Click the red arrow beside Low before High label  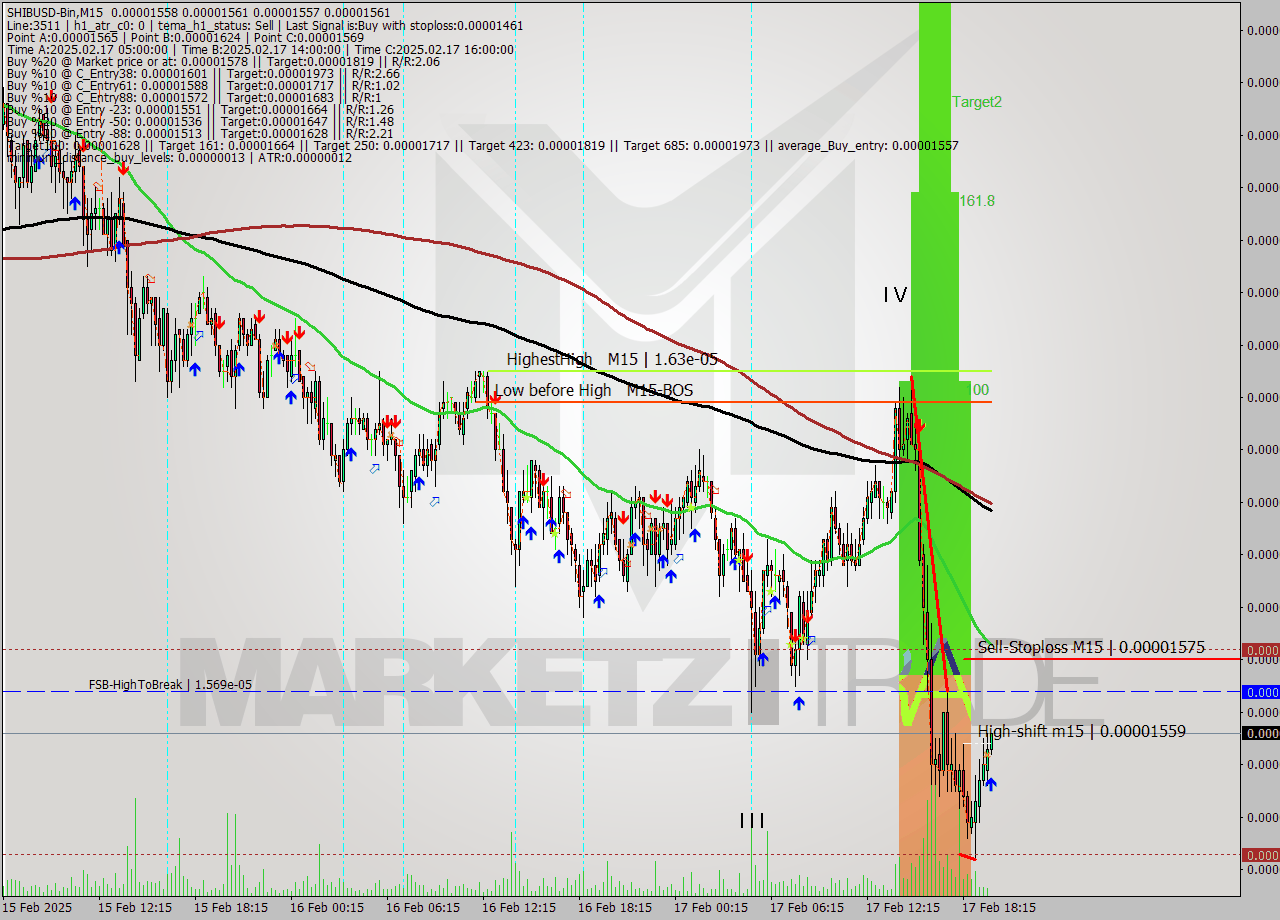[x=494, y=399]
